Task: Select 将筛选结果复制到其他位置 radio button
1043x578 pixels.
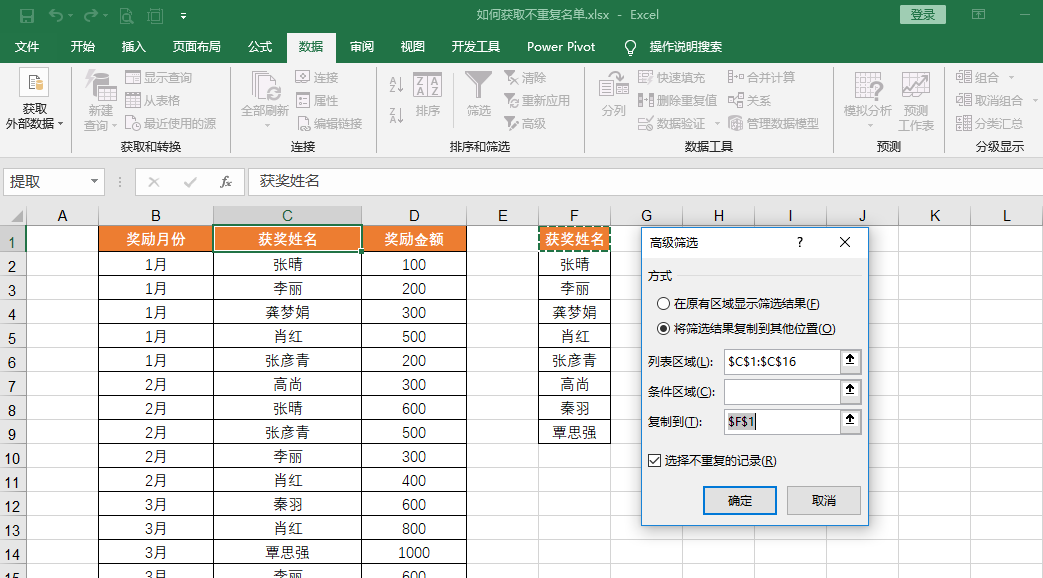Action: click(663, 329)
